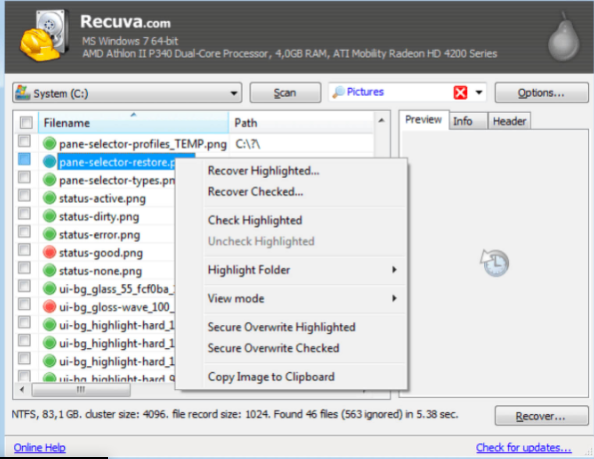The width and height of the screenshot is (594, 459).
Task: Click green status dot of pane-selector-types row
Action: tap(49, 180)
